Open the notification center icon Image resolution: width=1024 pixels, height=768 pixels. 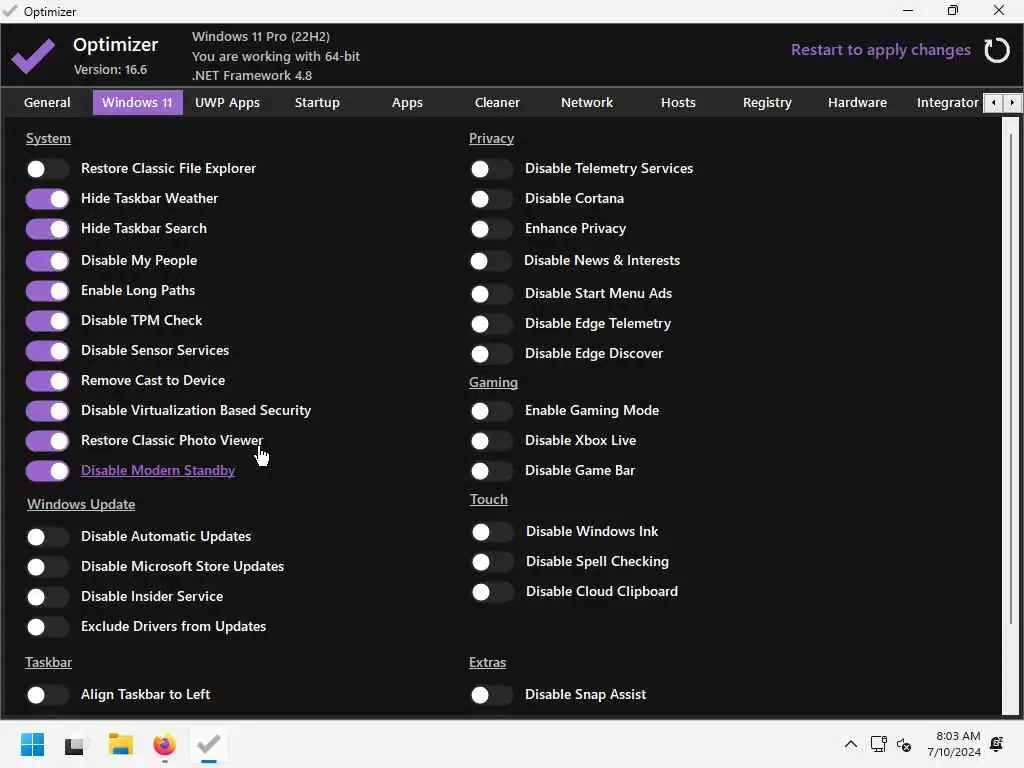[997, 744]
